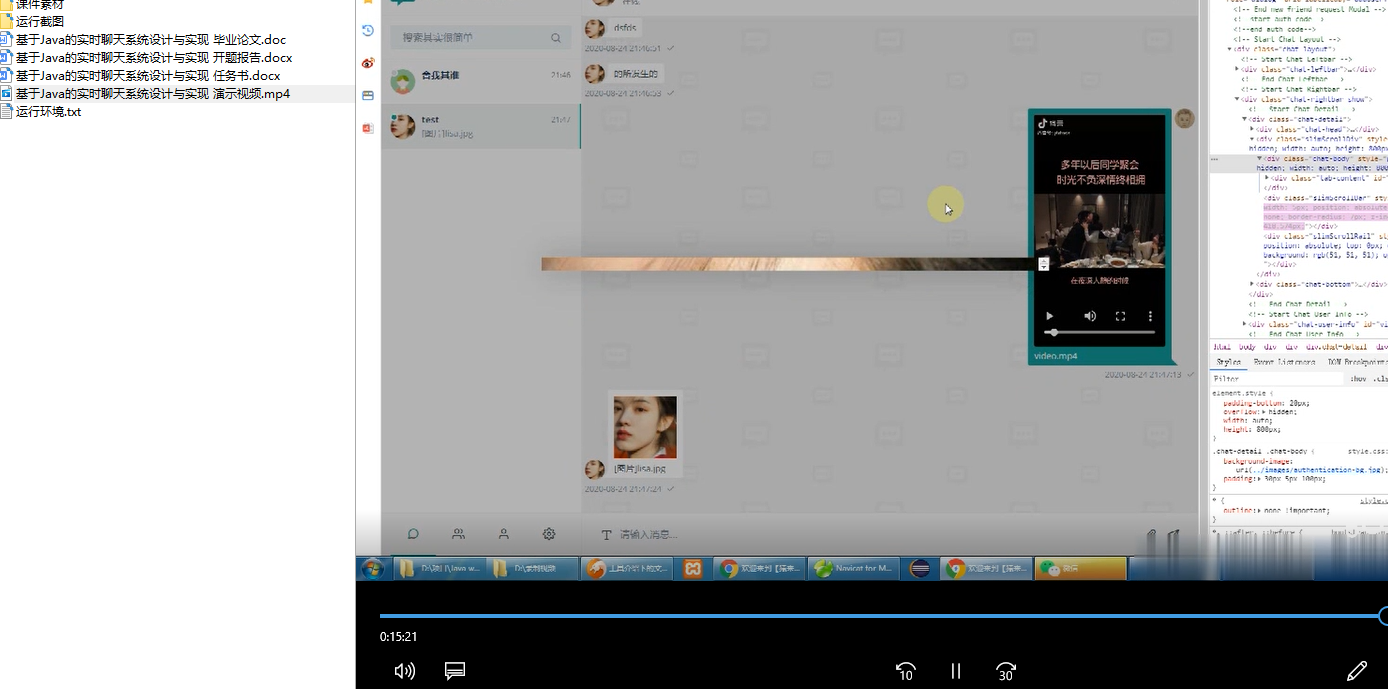Open Navicat for MySQL taskbar button
This screenshot has height=689, width=1388.
pyautogui.click(x=853, y=568)
